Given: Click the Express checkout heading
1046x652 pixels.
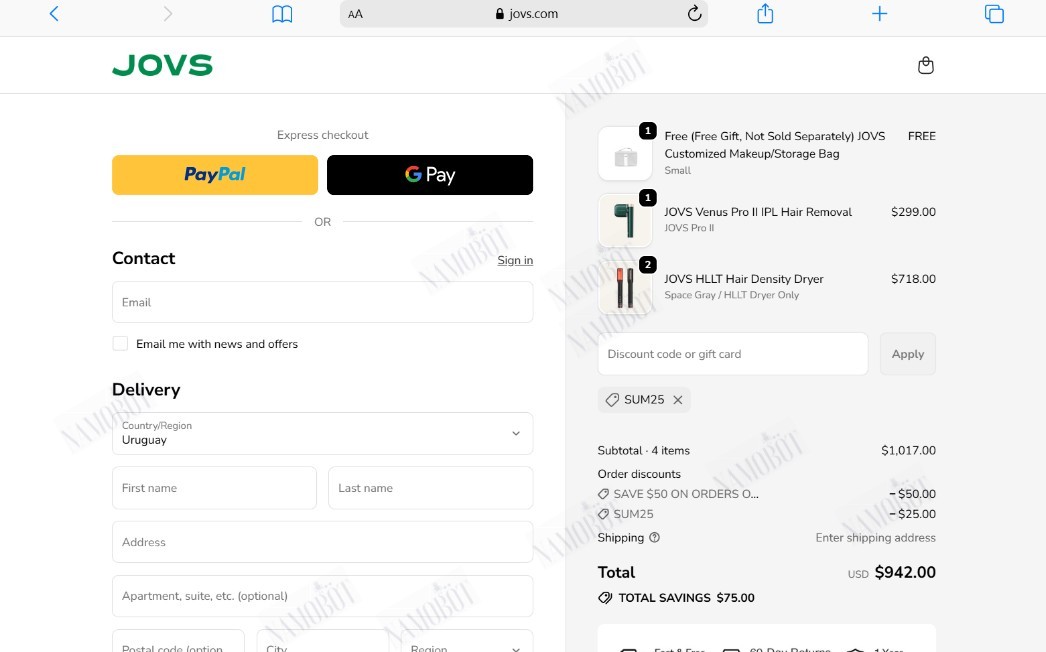Looking at the screenshot, I should pyautogui.click(x=322, y=135).
